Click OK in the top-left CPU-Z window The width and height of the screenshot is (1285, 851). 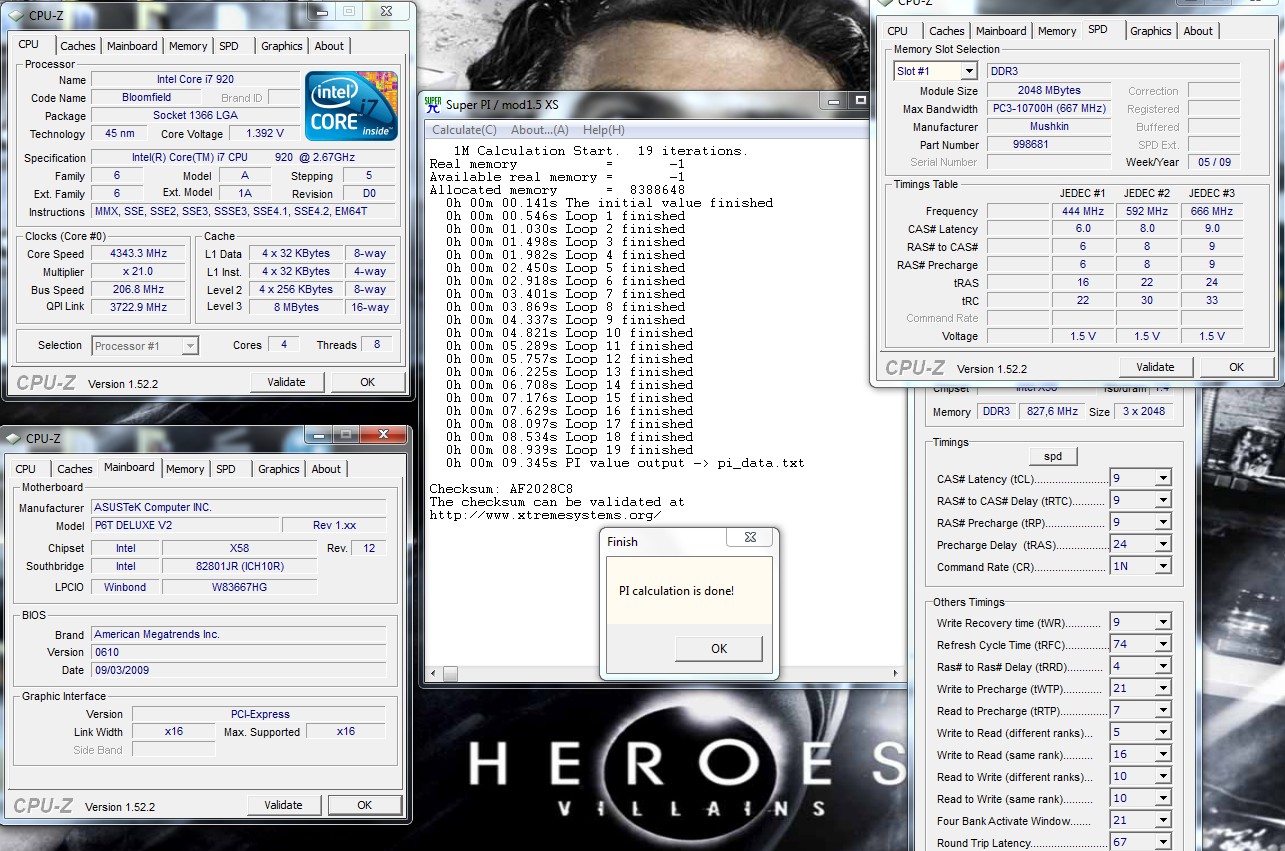(x=367, y=382)
